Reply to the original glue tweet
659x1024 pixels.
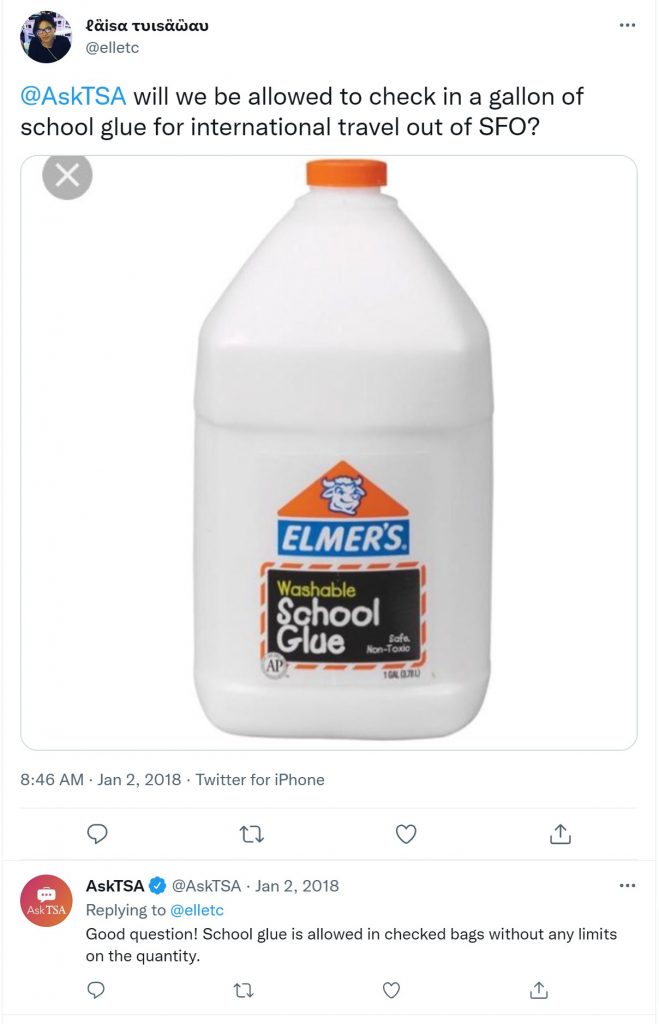click(x=97, y=834)
